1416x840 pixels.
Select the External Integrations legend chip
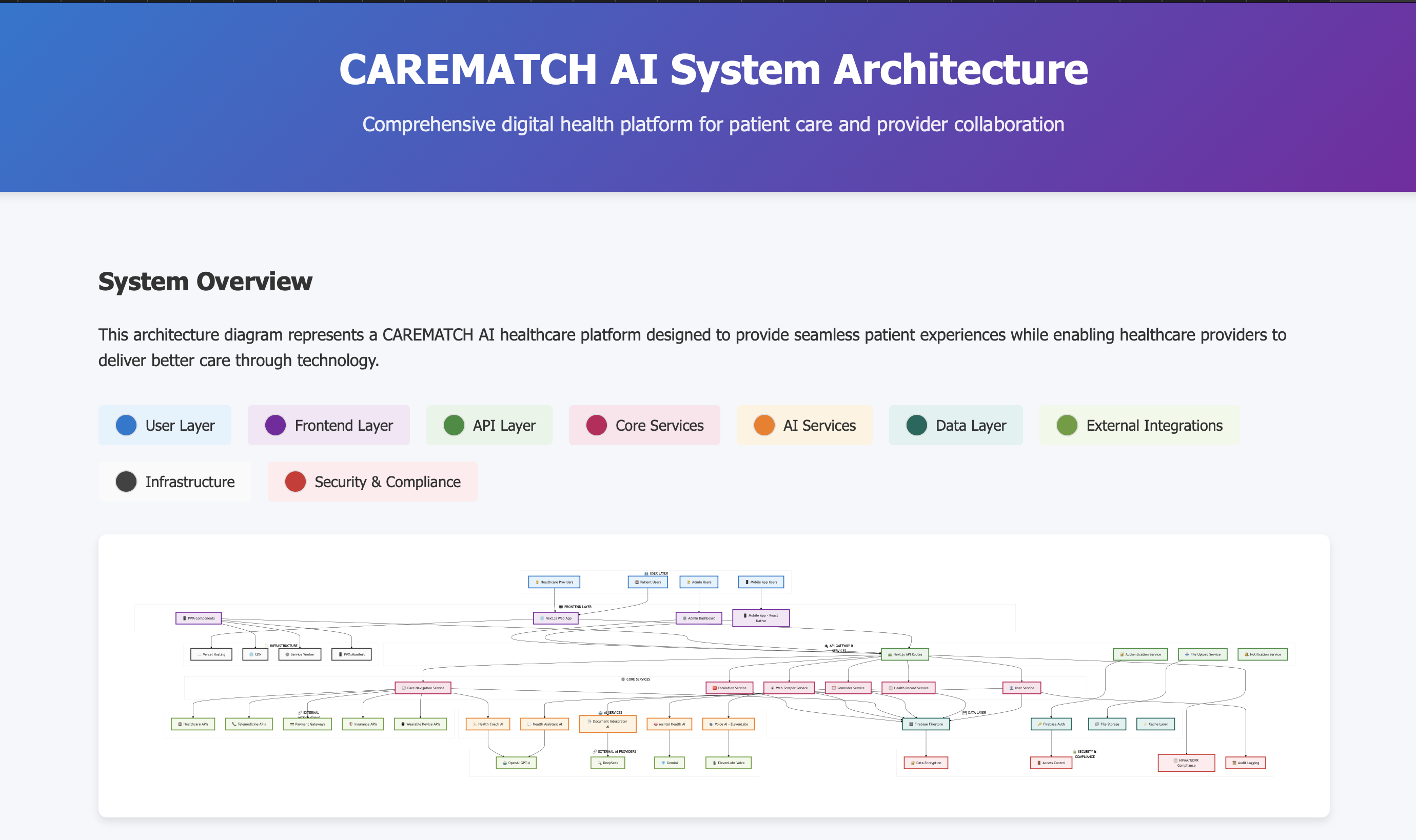(1138, 425)
